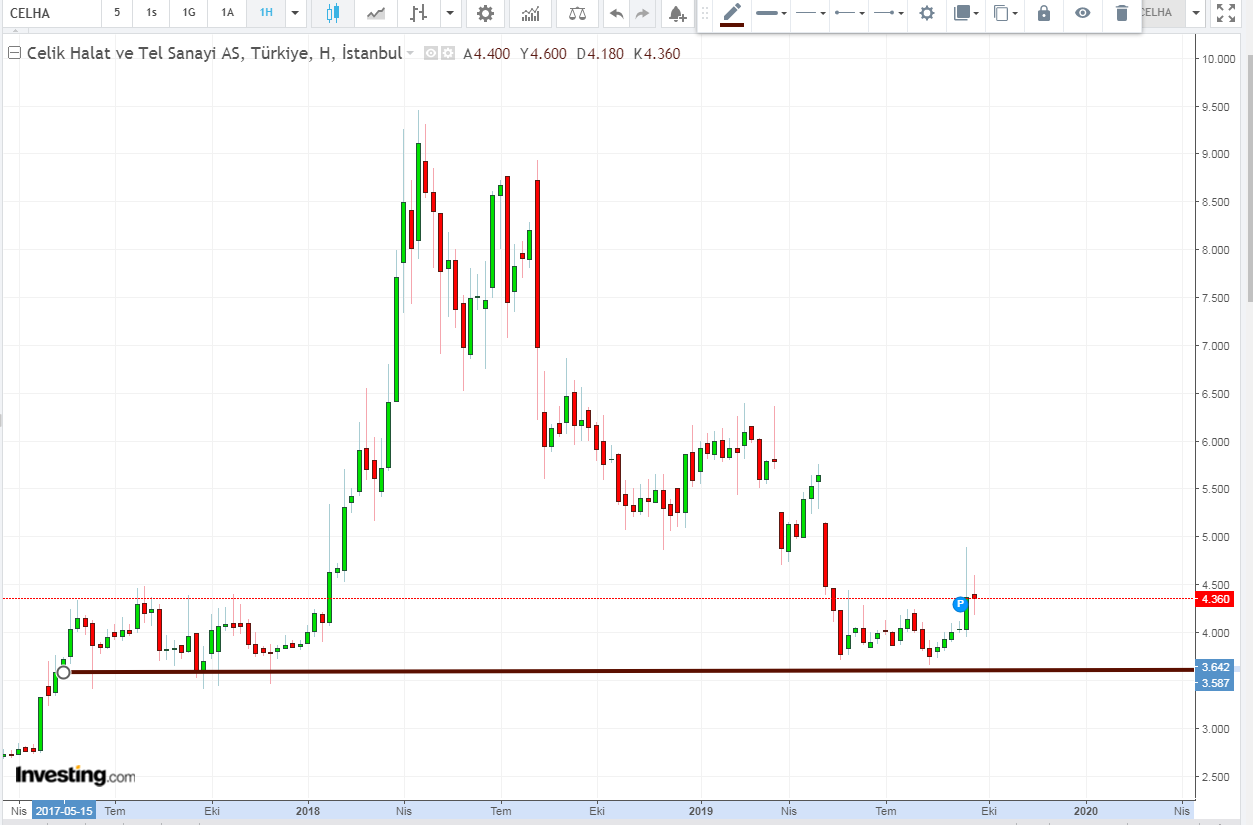This screenshot has width=1253, height=825.
Task: Open line style dropdown
Action: pos(810,13)
